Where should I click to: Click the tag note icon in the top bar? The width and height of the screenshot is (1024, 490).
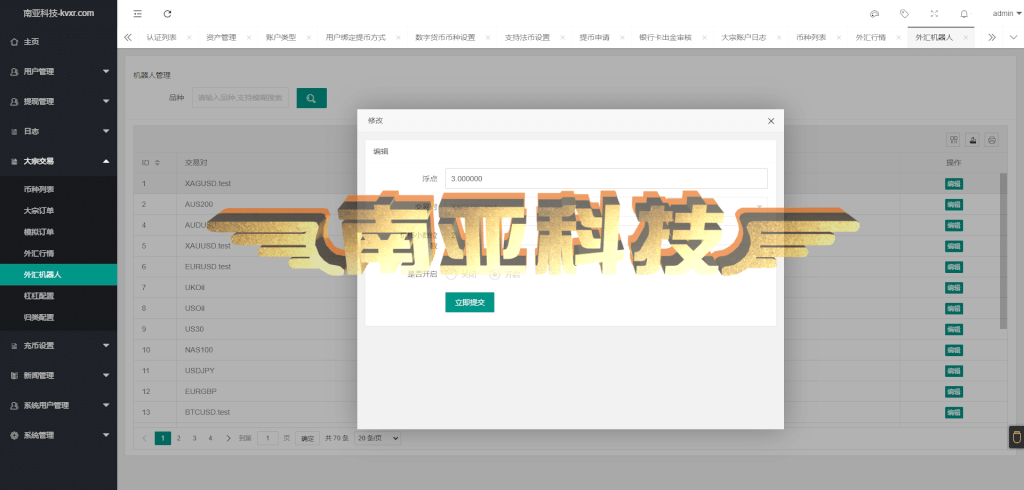(904, 14)
